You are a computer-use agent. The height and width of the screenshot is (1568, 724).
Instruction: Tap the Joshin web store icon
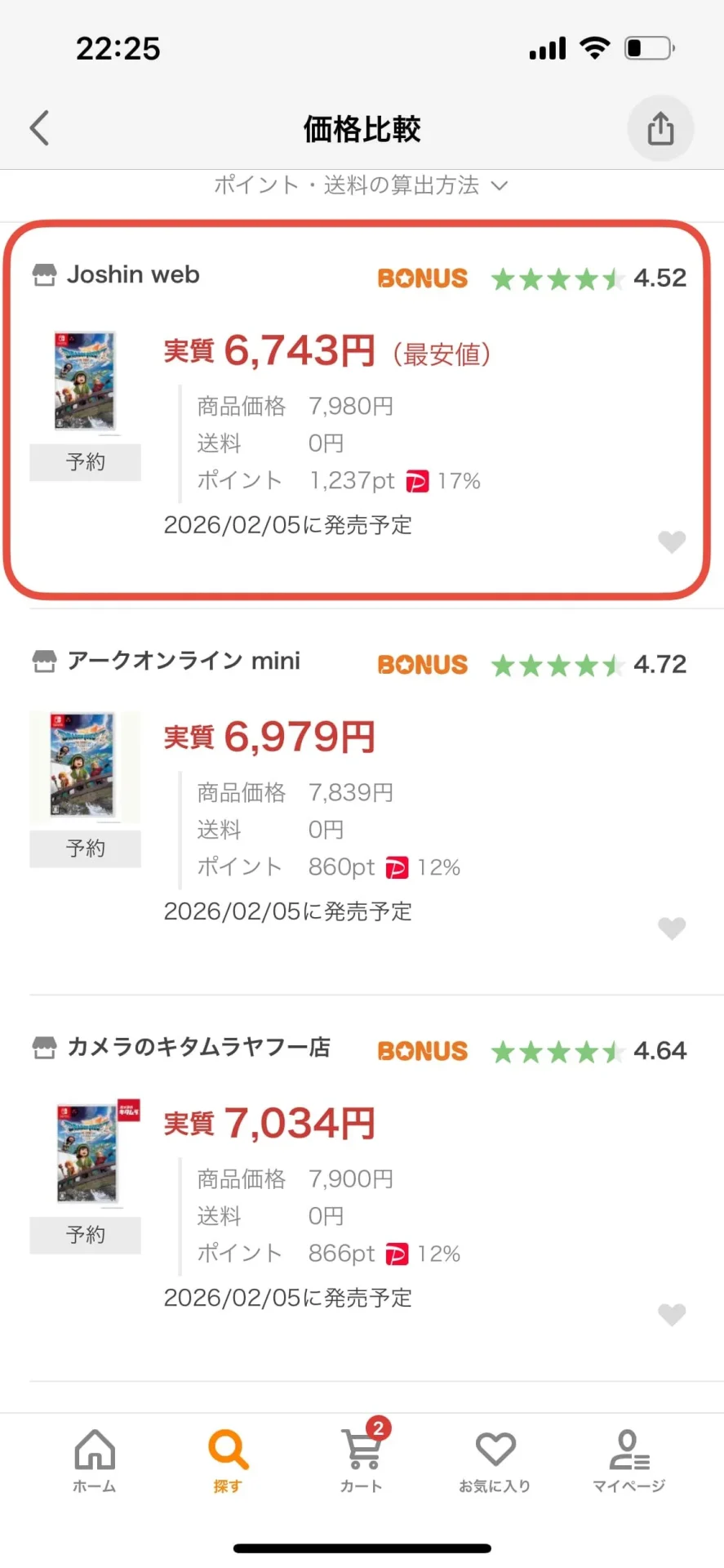(44, 275)
